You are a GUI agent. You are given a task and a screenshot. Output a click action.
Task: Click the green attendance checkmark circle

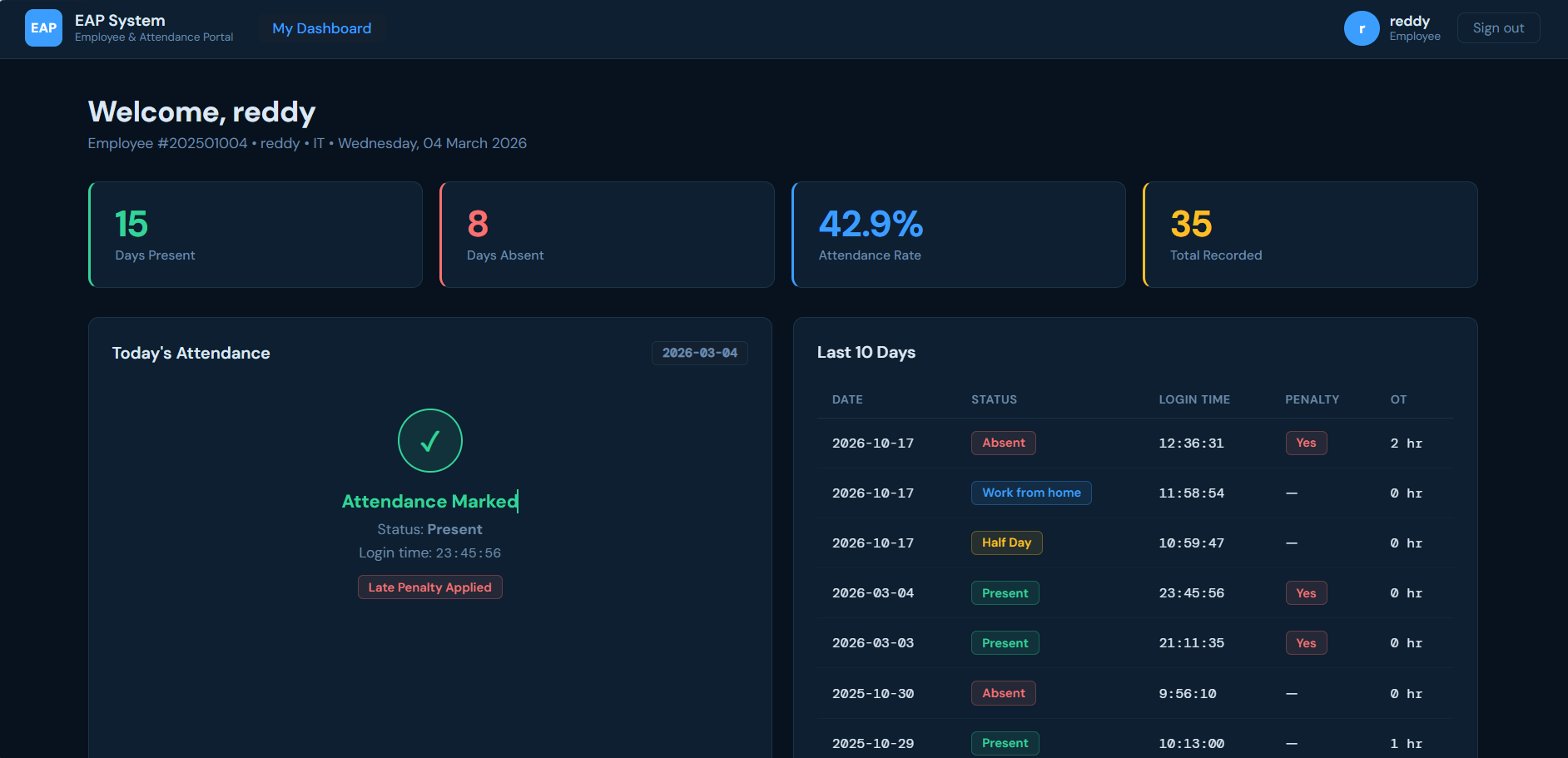[429, 440]
